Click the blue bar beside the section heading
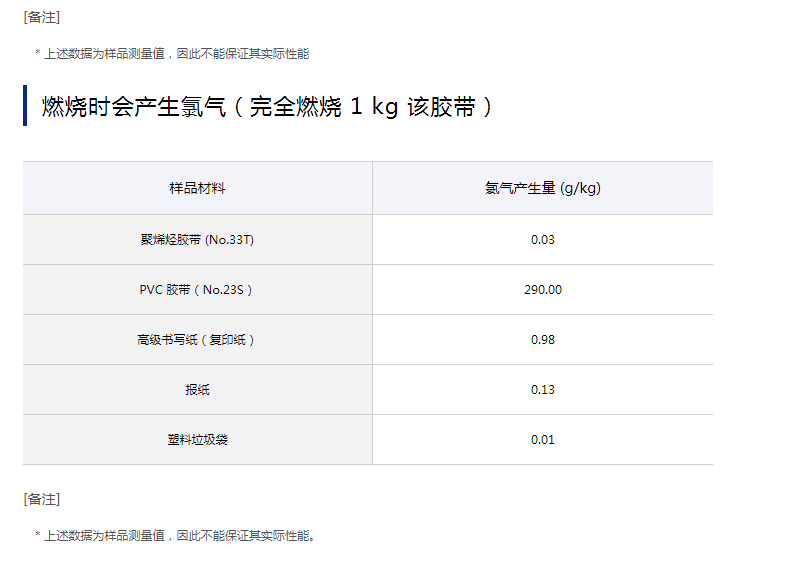This screenshot has width=805, height=564. pyautogui.click(x=25, y=106)
